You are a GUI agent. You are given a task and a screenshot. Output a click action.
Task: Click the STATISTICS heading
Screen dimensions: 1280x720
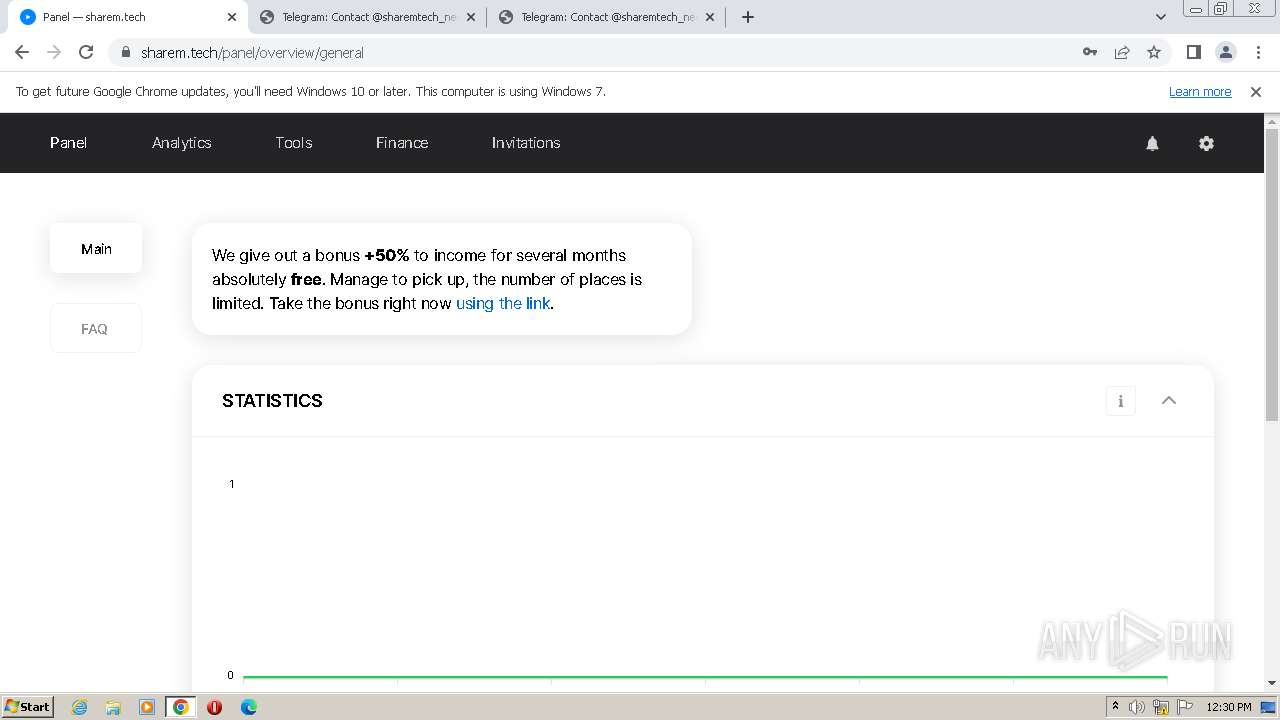(272, 401)
